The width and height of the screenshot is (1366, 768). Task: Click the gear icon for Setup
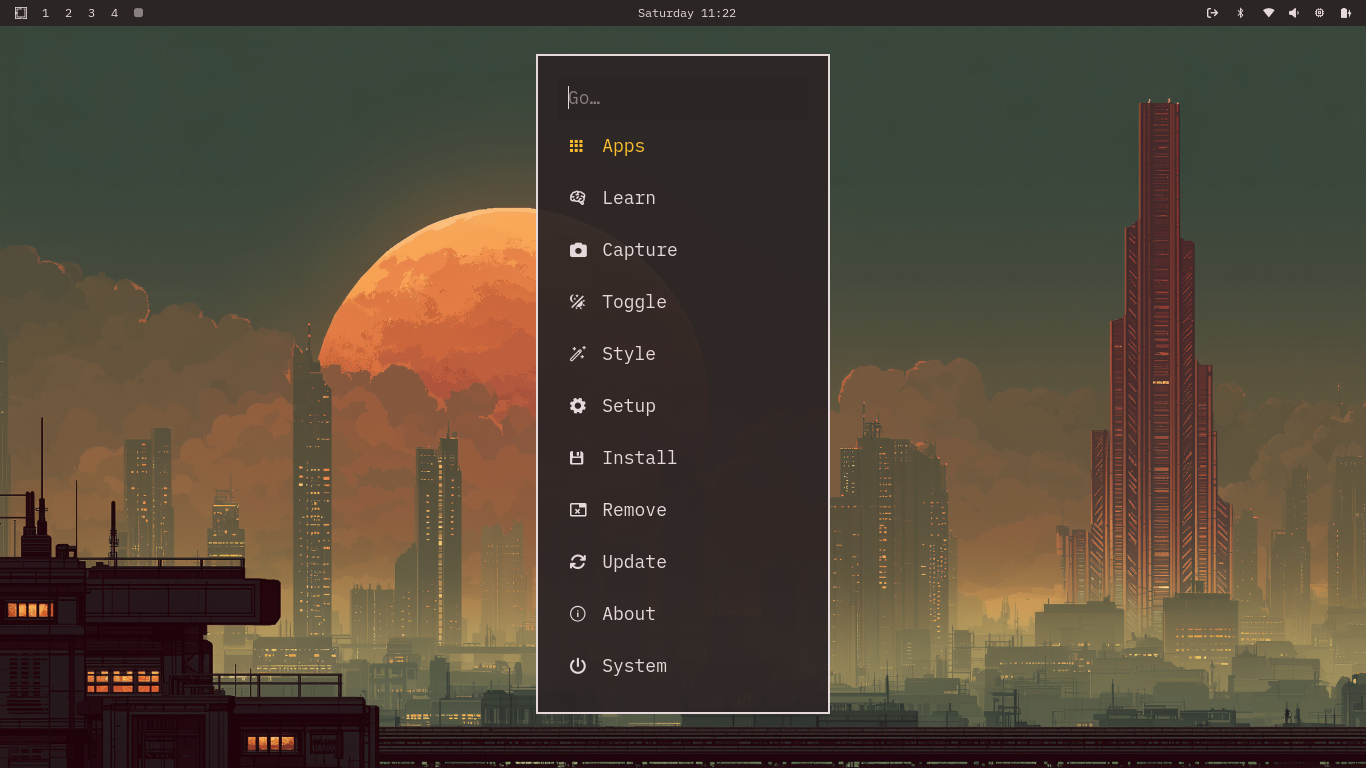point(577,406)
